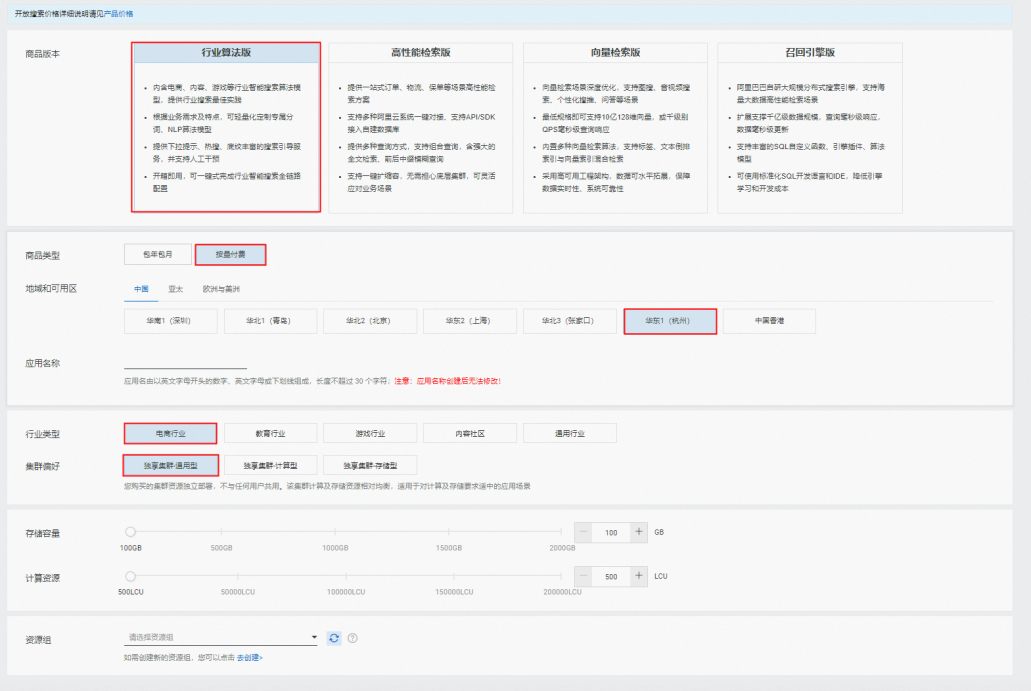Switch to the 欧洲与美洲 region tab
This screenshot has height=691, width=1031.
[x=221, y=289]
